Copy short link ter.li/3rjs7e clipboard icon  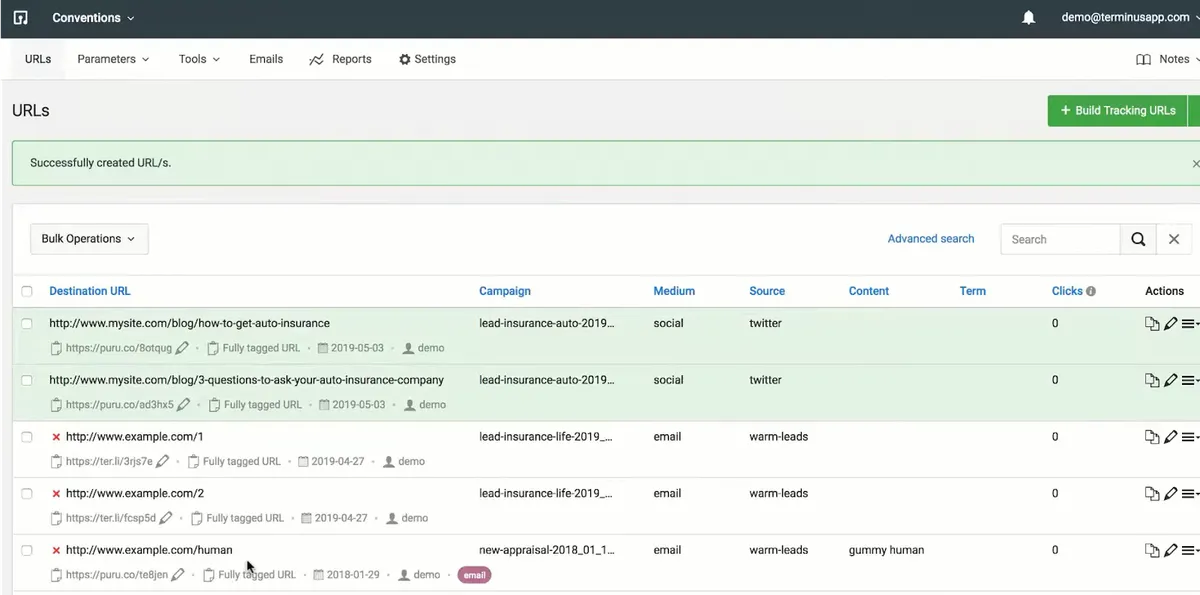[57, 462]
